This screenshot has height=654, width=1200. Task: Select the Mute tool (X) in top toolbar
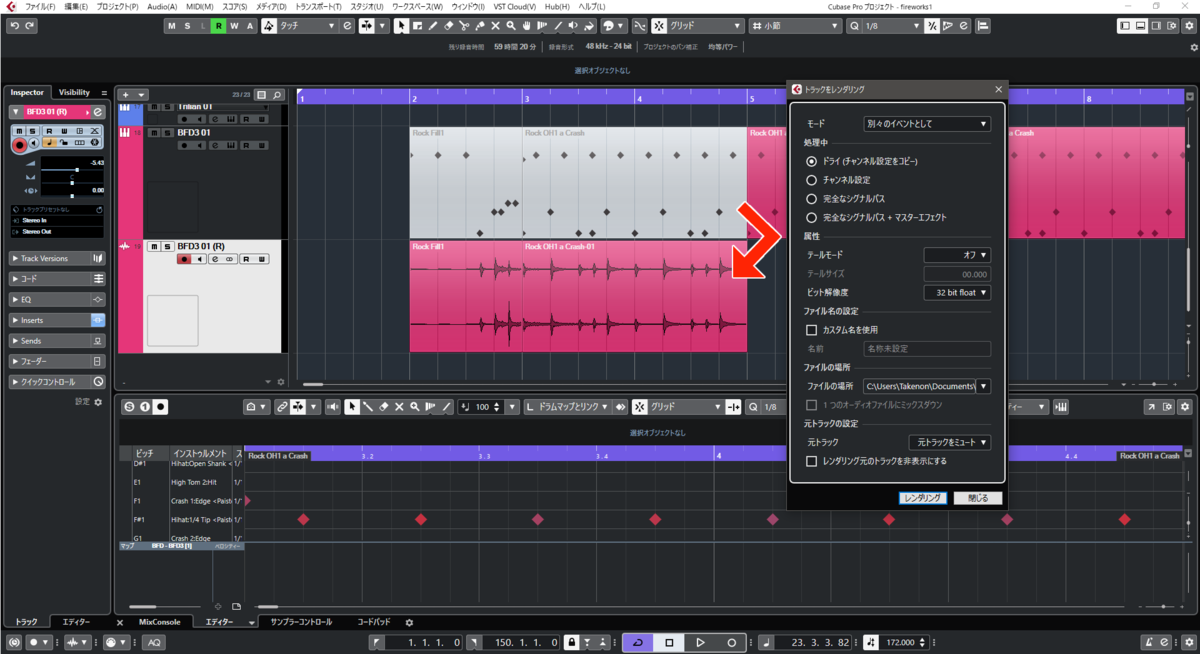495,25
